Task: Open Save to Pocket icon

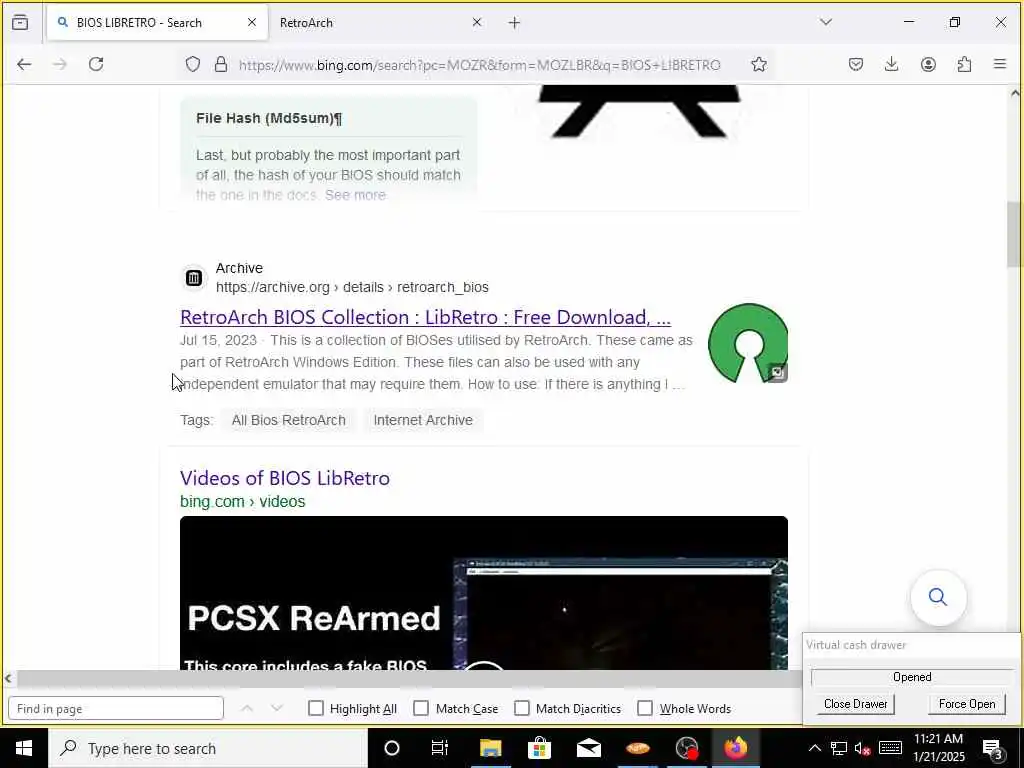Action: [856, 64]
